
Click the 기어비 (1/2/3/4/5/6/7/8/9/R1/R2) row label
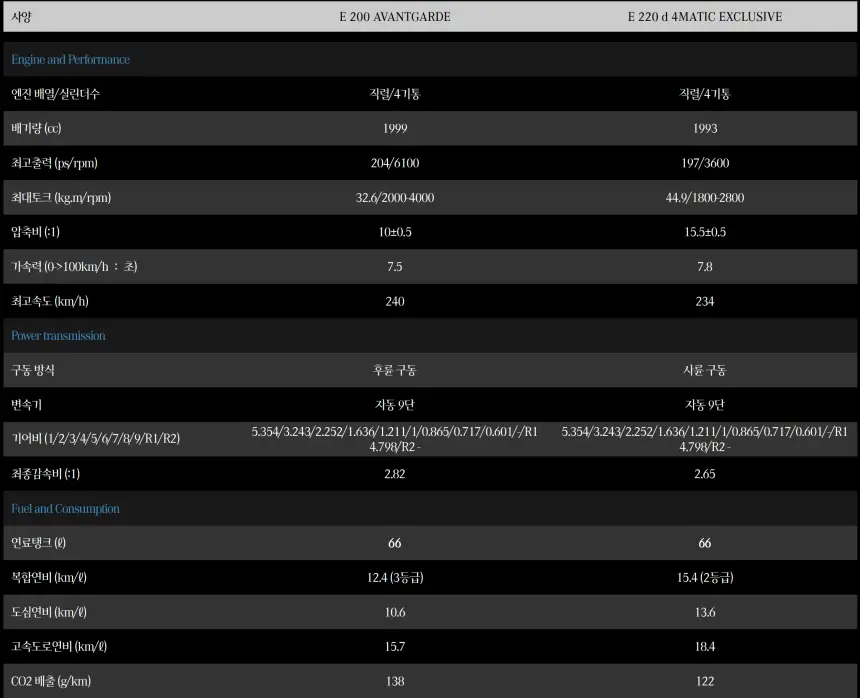[95, 438]
